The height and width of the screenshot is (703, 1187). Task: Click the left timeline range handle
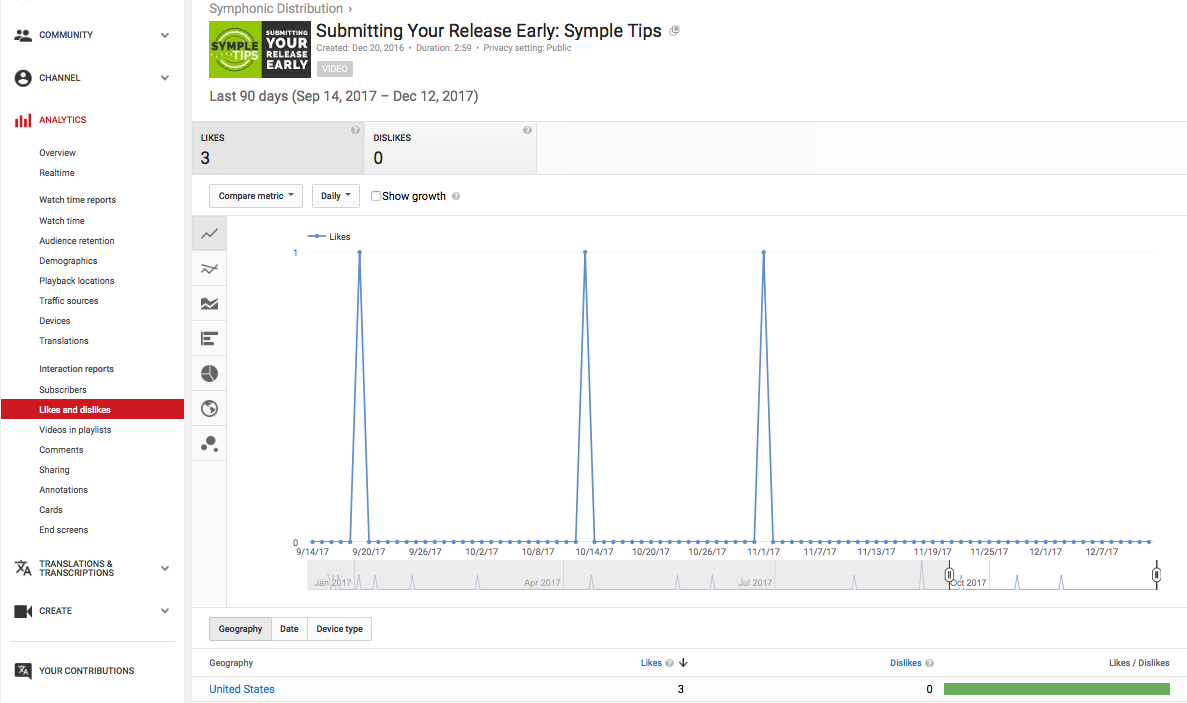point(949,575)
